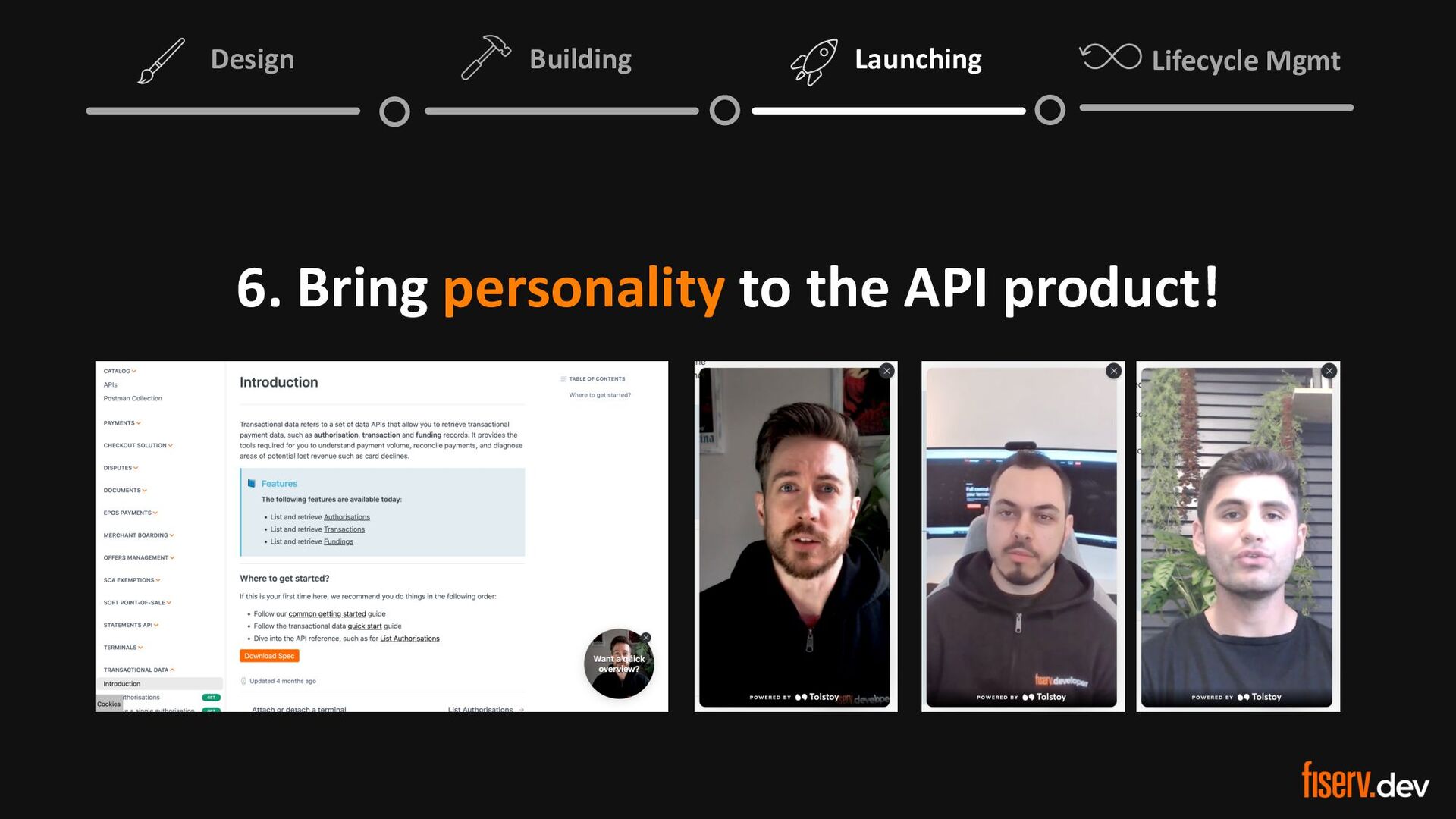Select the Launching stage label
Screen dimensions: 1456x819
click(x=918, y=59)
